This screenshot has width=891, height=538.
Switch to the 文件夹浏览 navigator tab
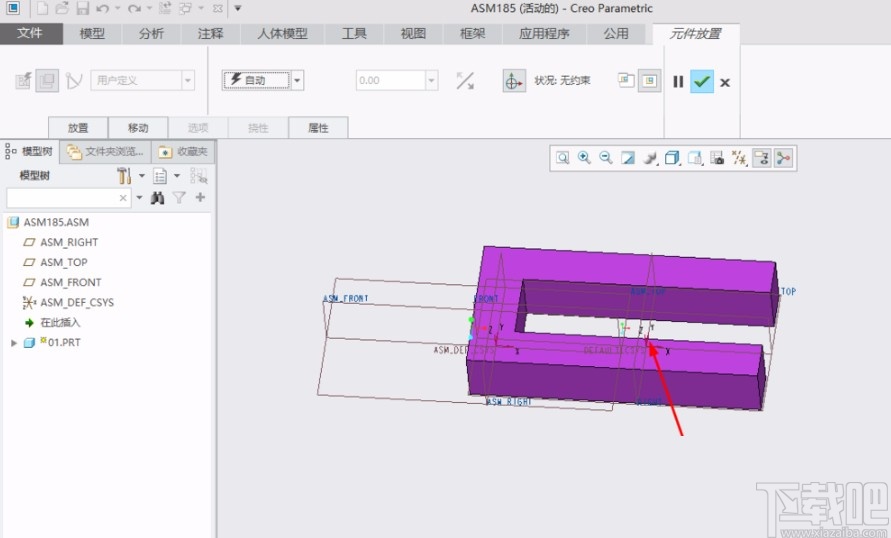(x=106, y=152)
